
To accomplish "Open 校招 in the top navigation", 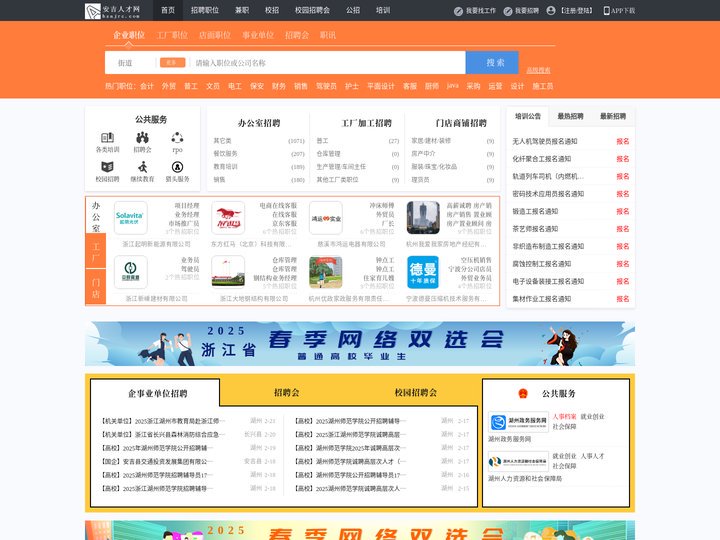I will [x=272, y=10].
